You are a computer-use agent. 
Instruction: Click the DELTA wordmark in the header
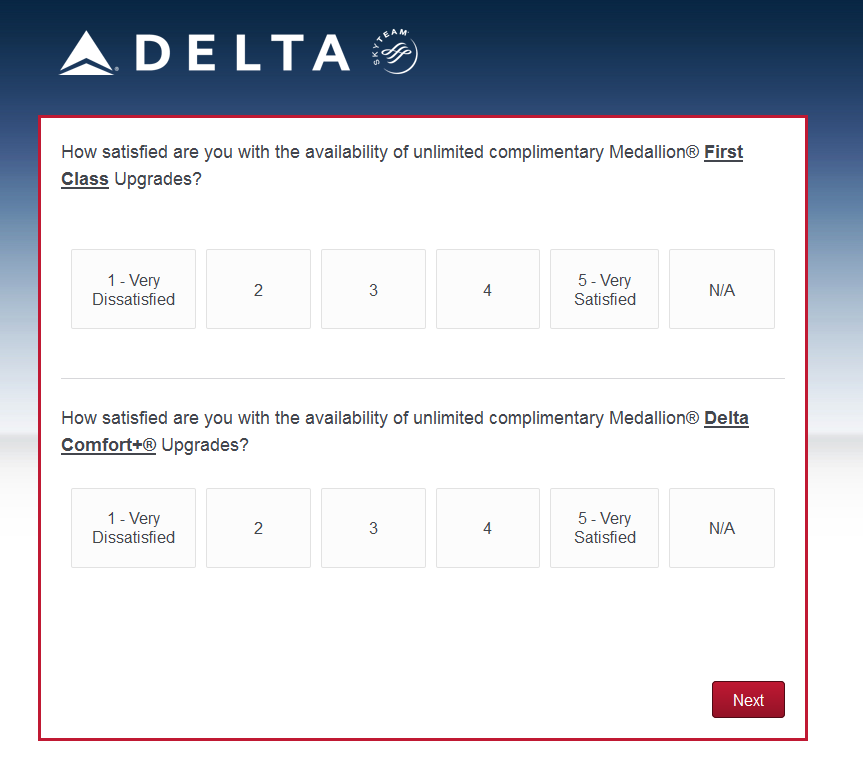point(243,53)
